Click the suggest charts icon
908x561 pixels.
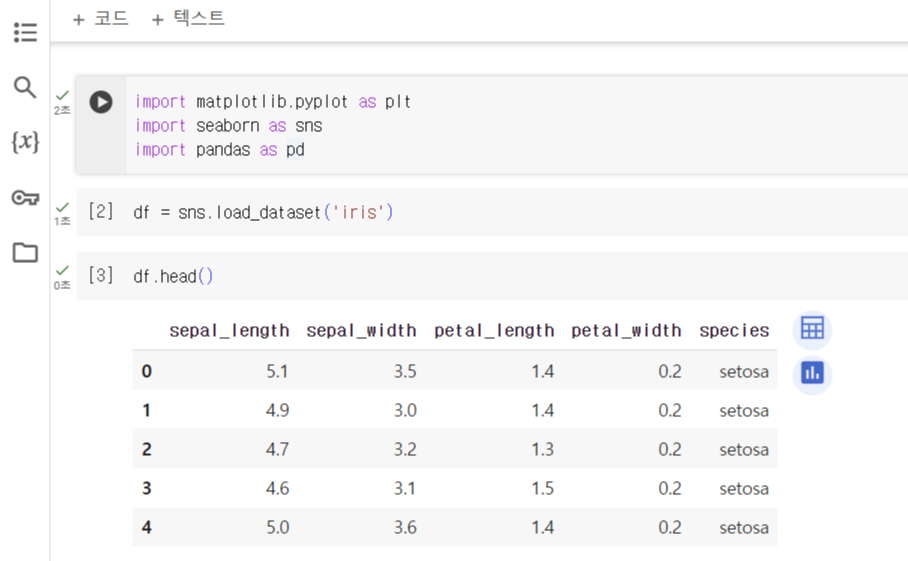(x=812, y=374)
